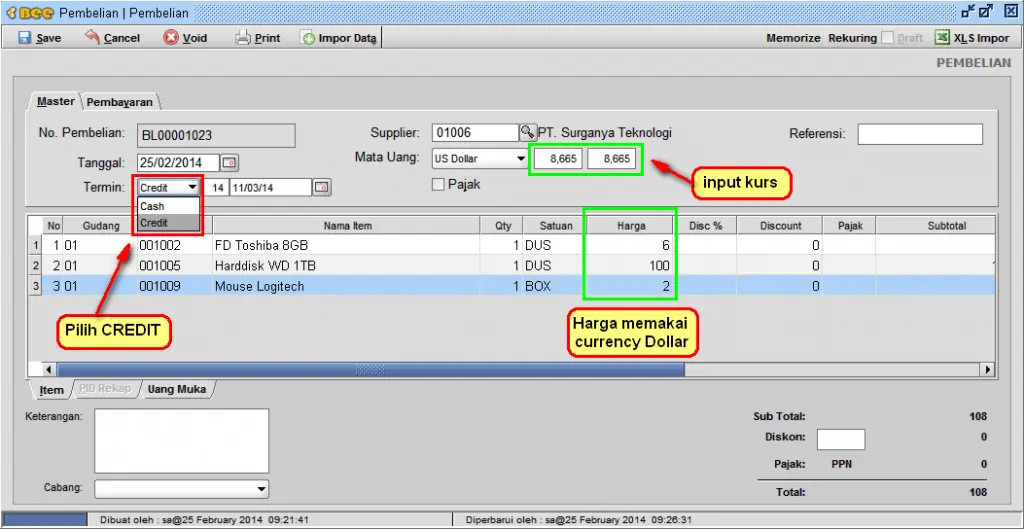1024x529 pixels.
Task: Open the Cabang dropdown
Action: click(x=261, y=489)
